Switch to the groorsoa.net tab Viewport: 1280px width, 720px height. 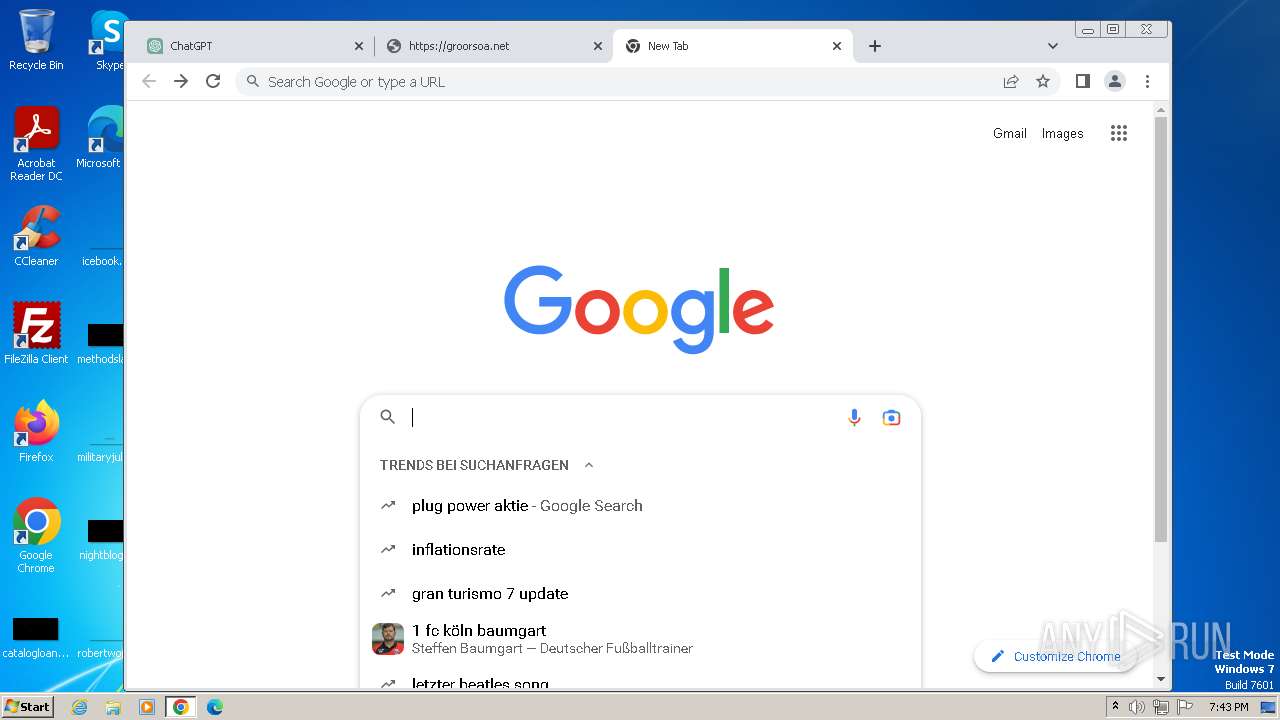point(494,46)
